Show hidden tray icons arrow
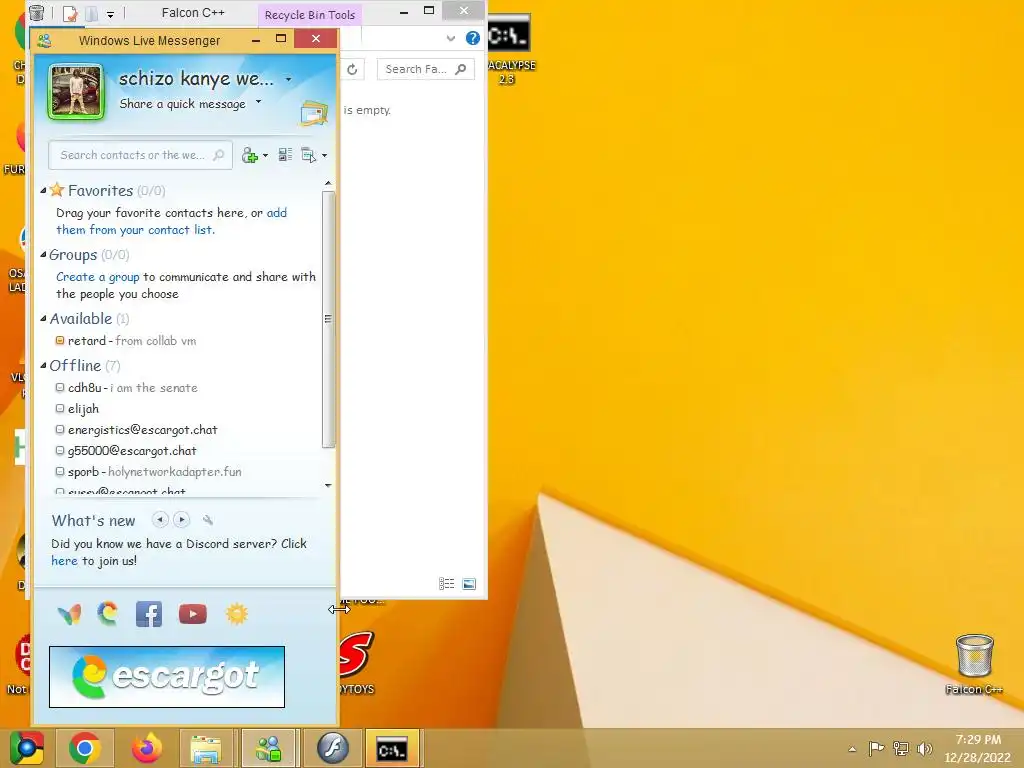Image resolution: width=1024 pixels, height=768 pixels. (852, 749)
